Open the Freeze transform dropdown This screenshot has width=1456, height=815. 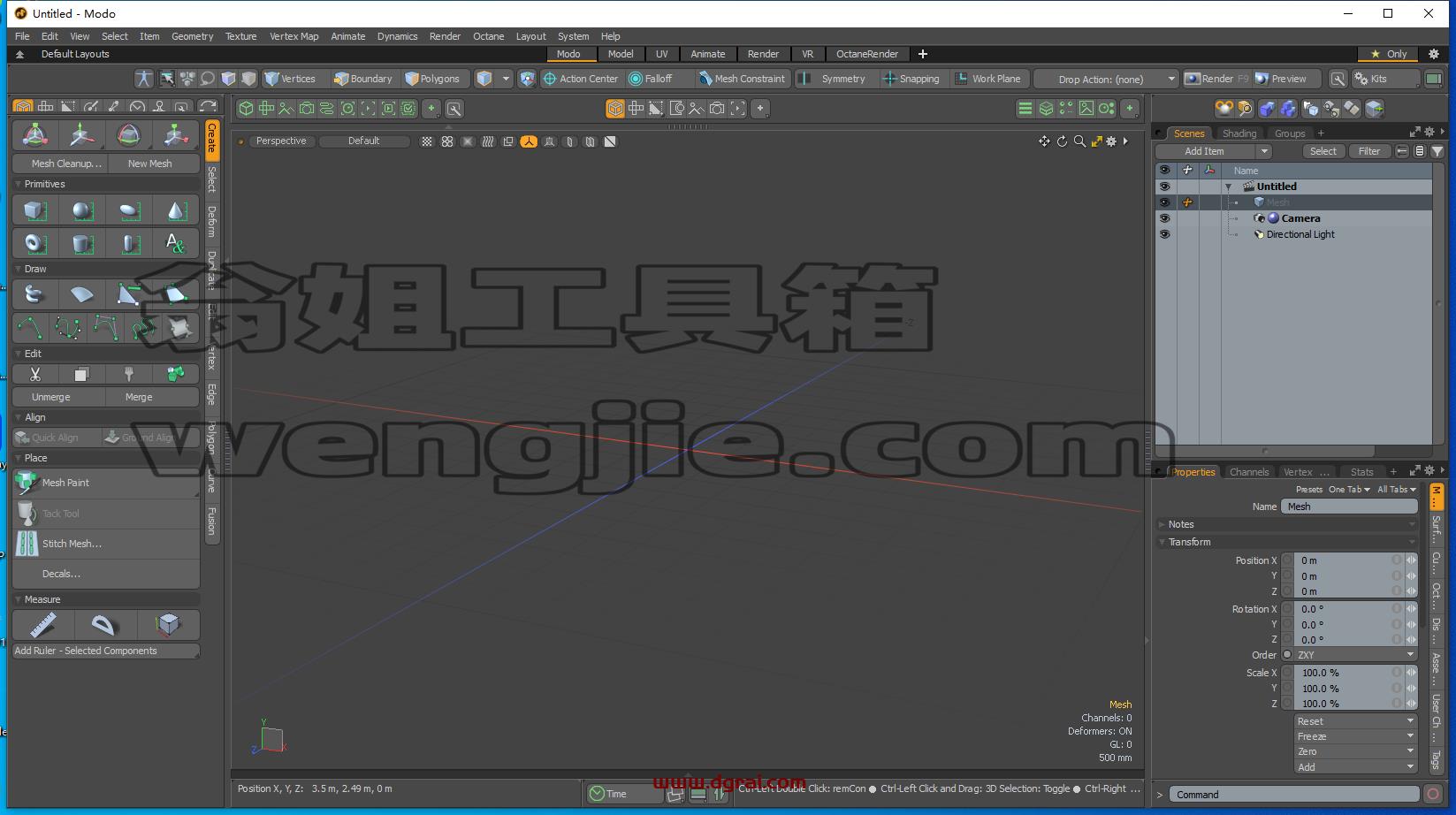[1356, 736]
